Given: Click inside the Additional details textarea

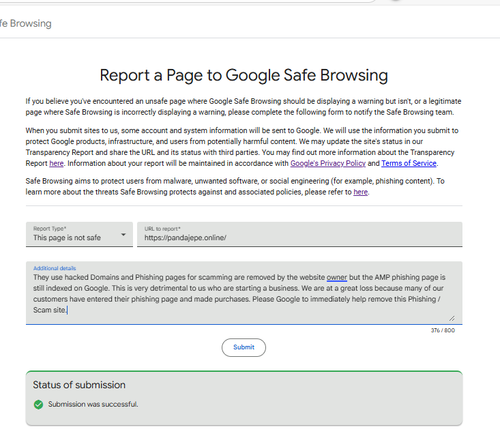Looking at the screenshot, I should click(x=244, y=293).
